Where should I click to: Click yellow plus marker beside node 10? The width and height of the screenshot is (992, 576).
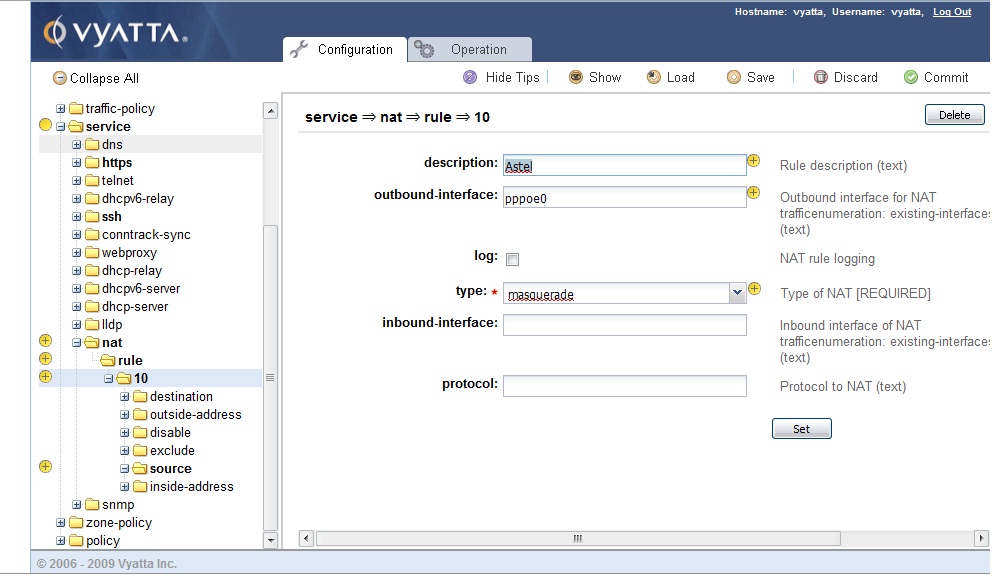click(46, 377)
